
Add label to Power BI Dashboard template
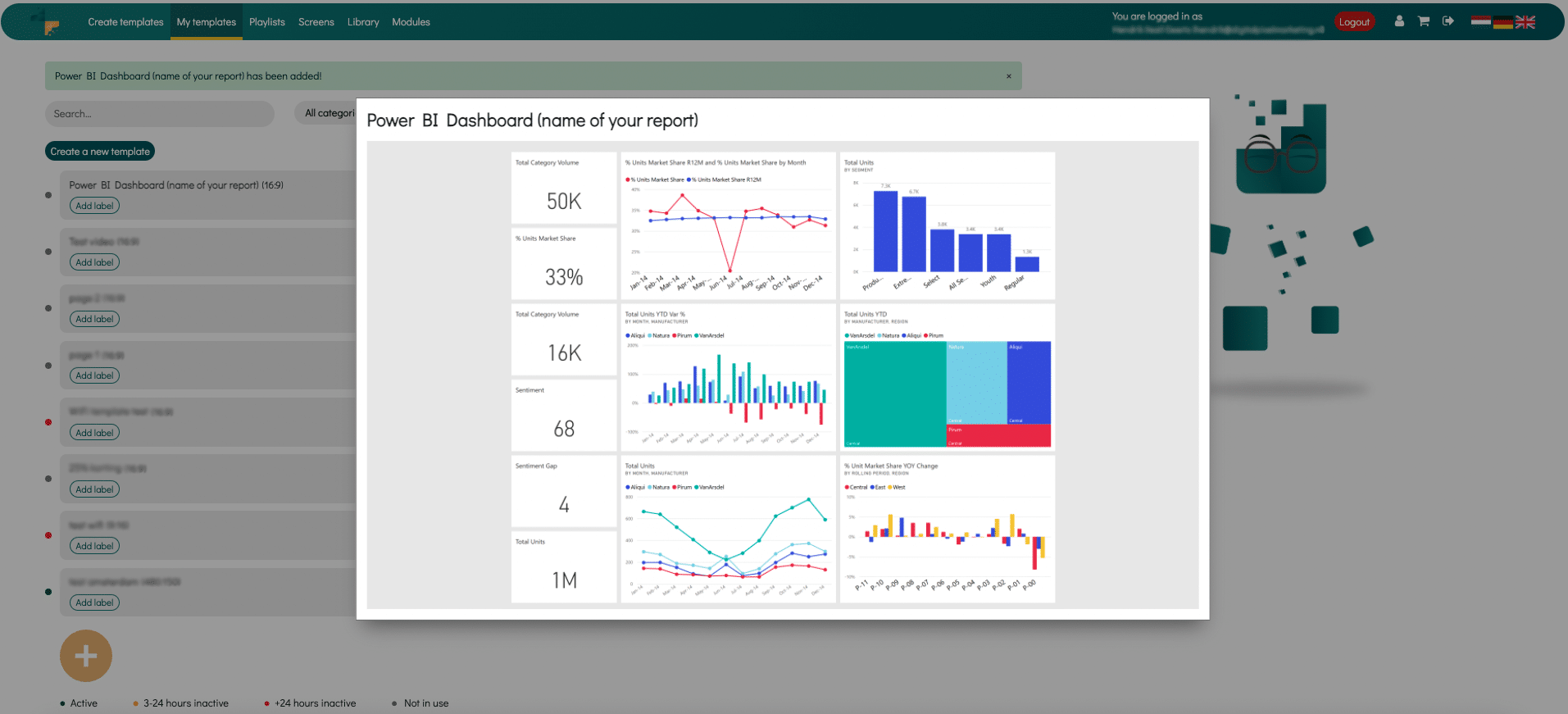click(94, 206)
